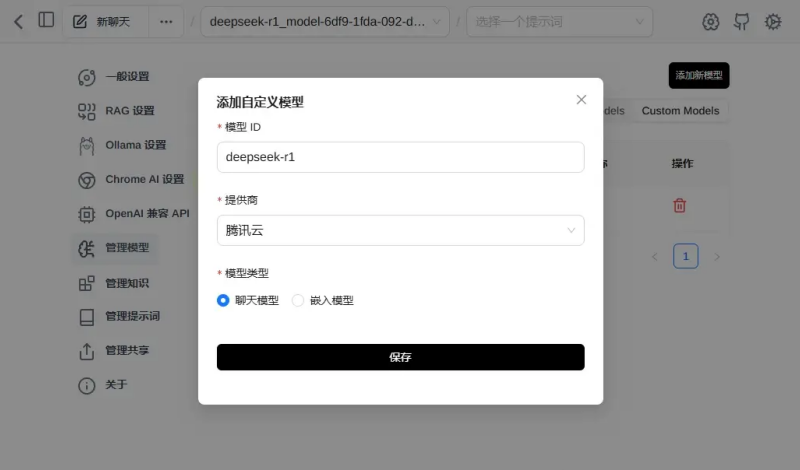This screenshot has height=470, width=800.
Task: Click the 管理提示词 book icon
Action: coord(86,317)
